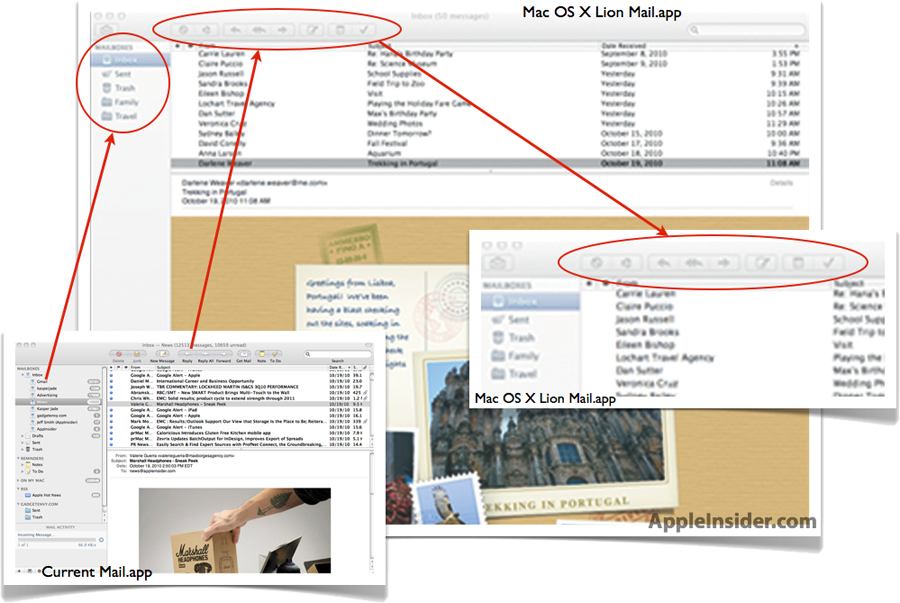Click the Details link in the Lion Mail message header

pyautogui.click(x=781, y=183)
